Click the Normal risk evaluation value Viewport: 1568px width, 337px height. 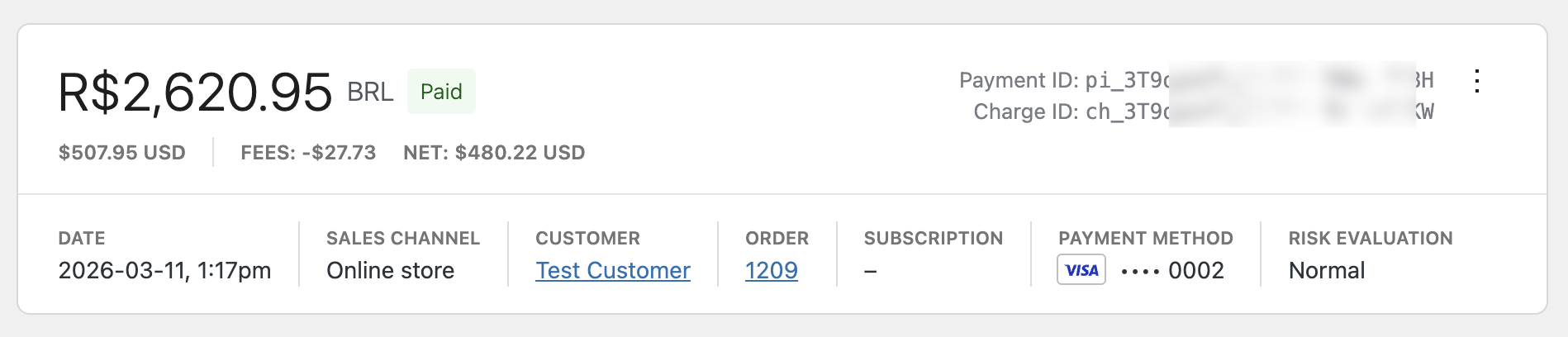1327,270
